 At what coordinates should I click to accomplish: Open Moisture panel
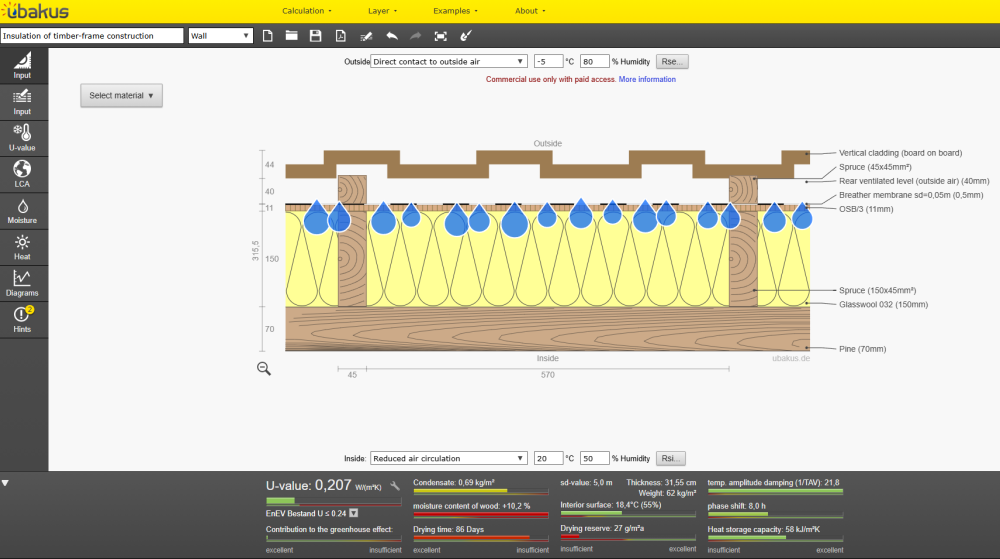tap(24, 211)
